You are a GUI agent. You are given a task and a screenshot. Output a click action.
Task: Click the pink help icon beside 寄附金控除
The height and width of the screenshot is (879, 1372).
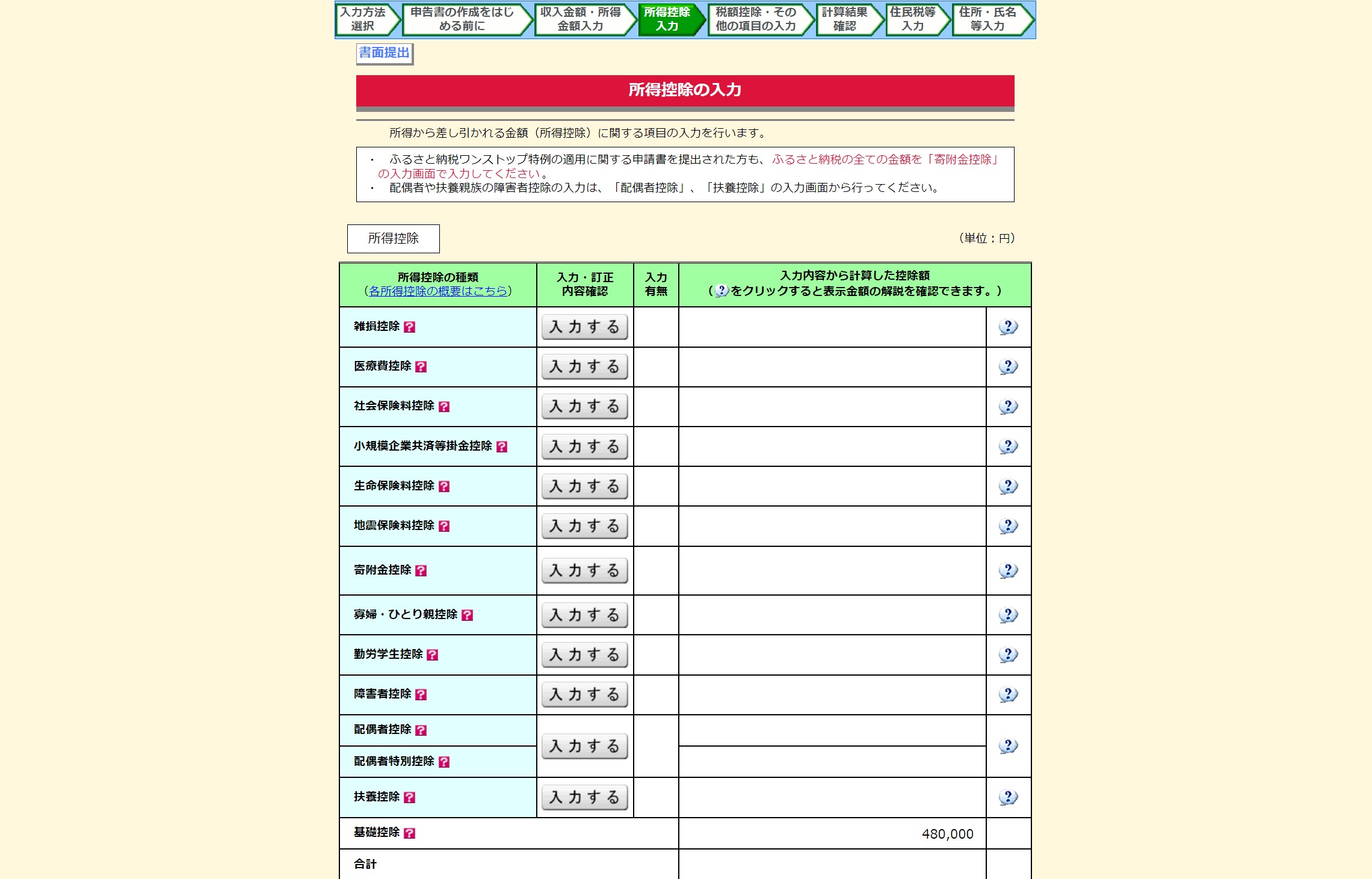pos(421,570)
